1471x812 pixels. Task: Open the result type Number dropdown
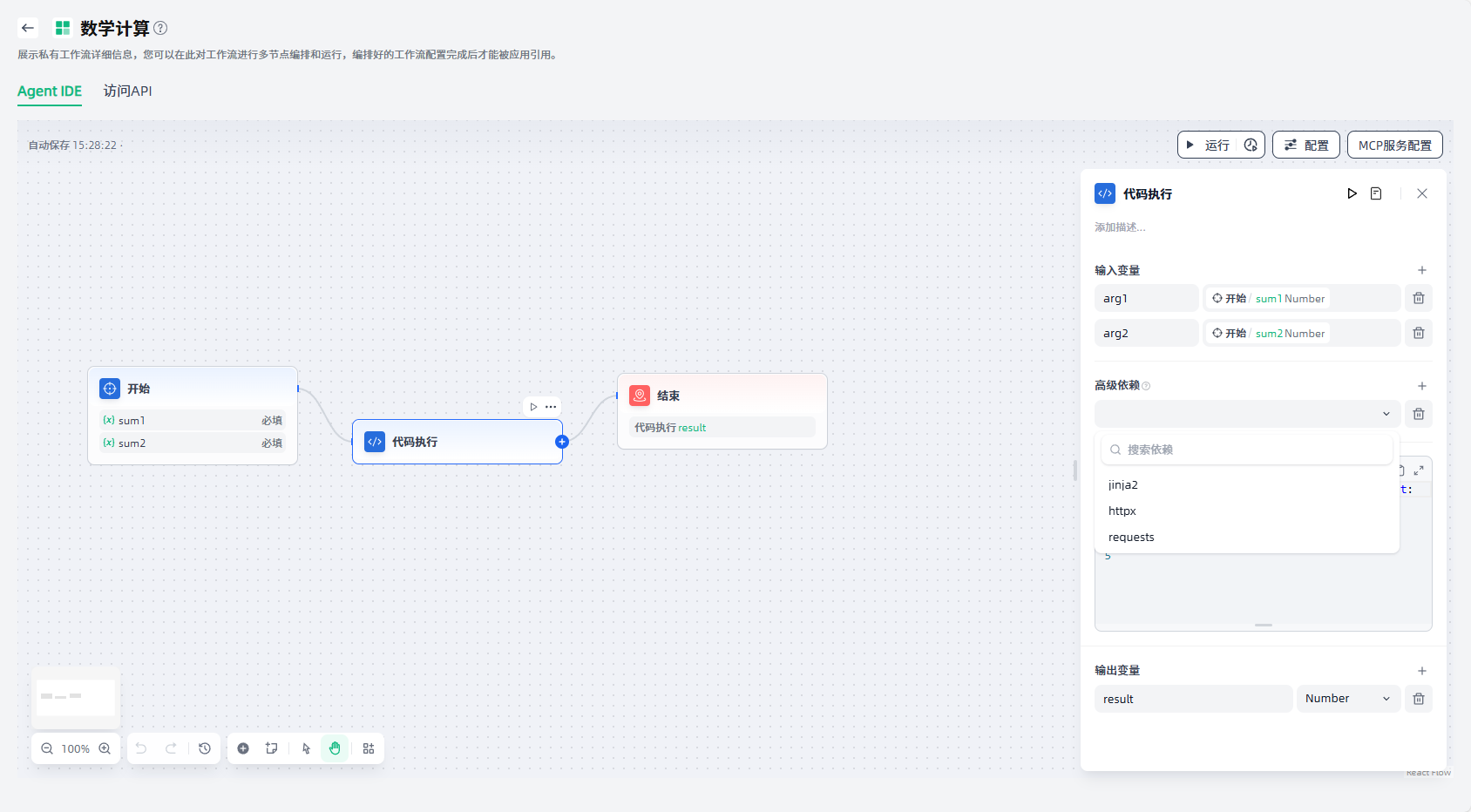1347,699
